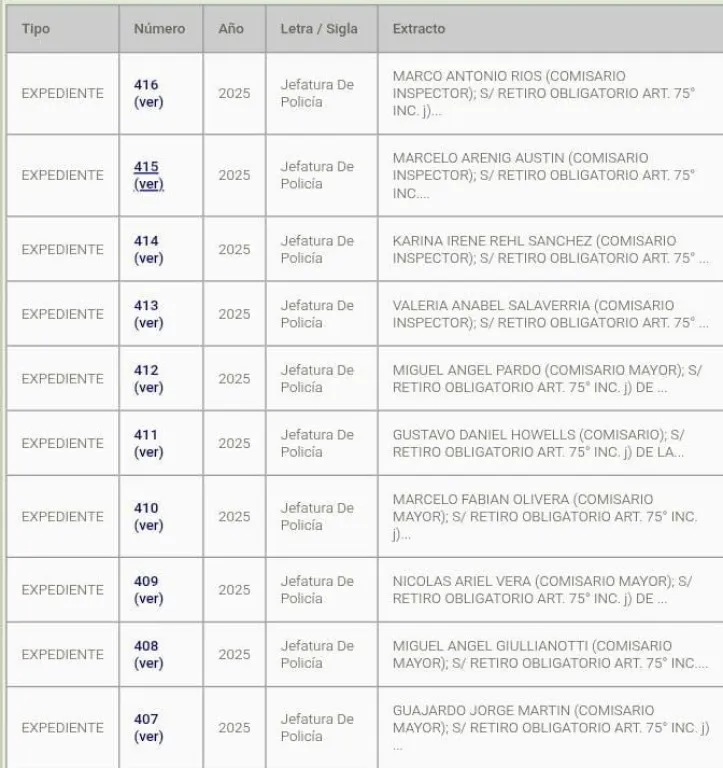Click the Karina Irene Rehl Sanchez extract
Viewport: 723px width, 768px height.
(x=549, y=249)
